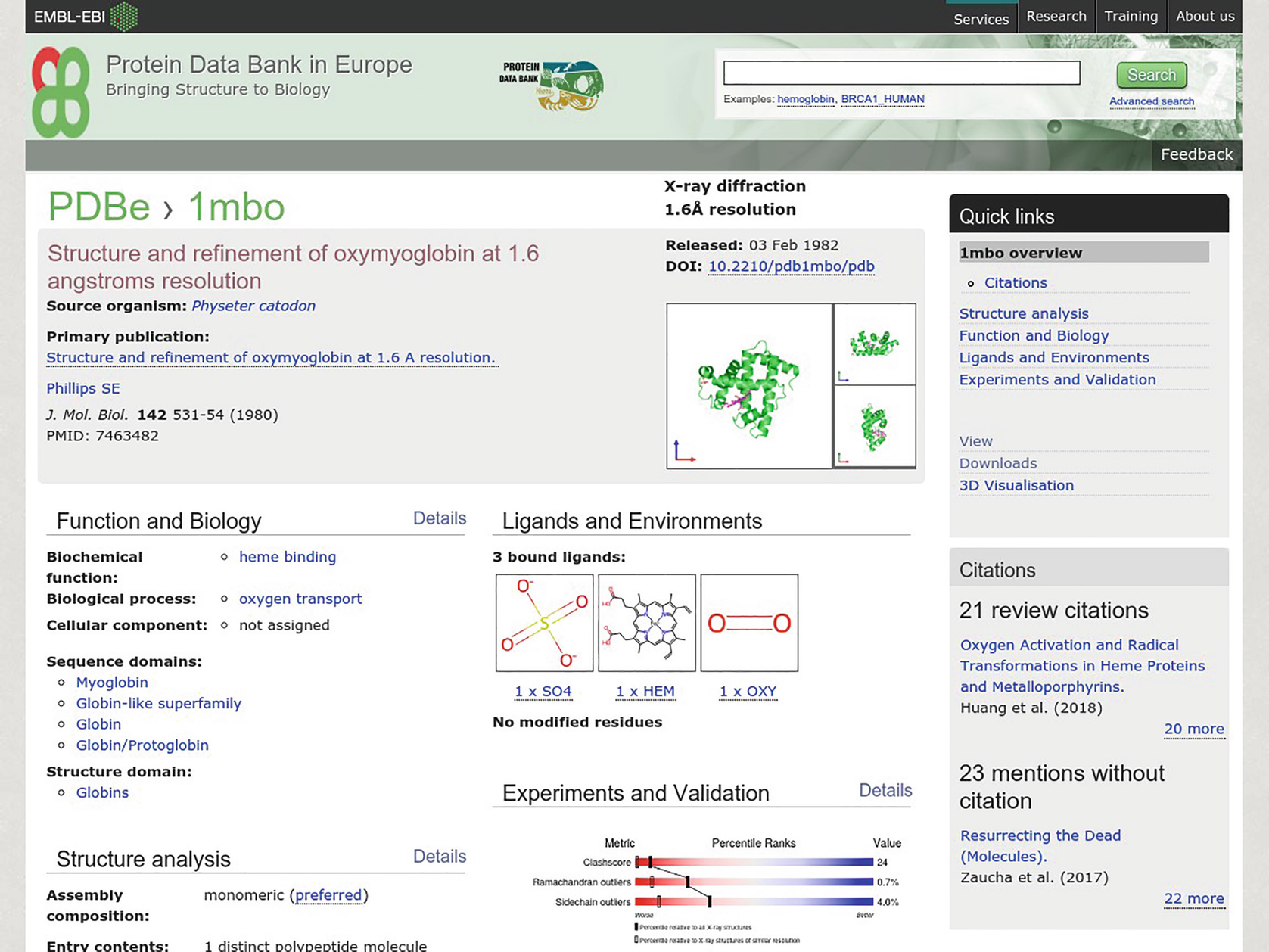This screenshot has width=1269, height=952.
Task: Open Resurrecting the Dead (Molecules) citation
Action: [1040, 846]
